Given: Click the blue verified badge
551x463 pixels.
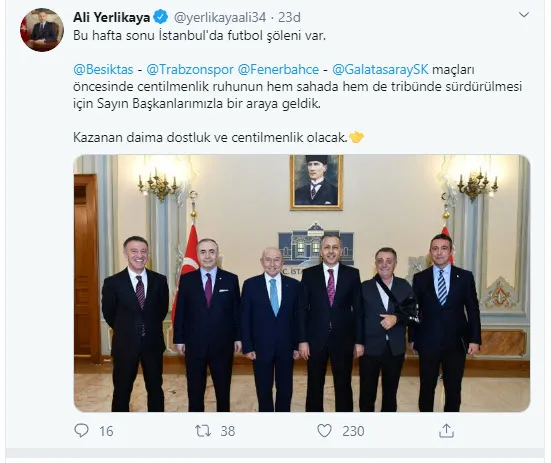Looking at the screenshot, I should (x=161, y=17).
